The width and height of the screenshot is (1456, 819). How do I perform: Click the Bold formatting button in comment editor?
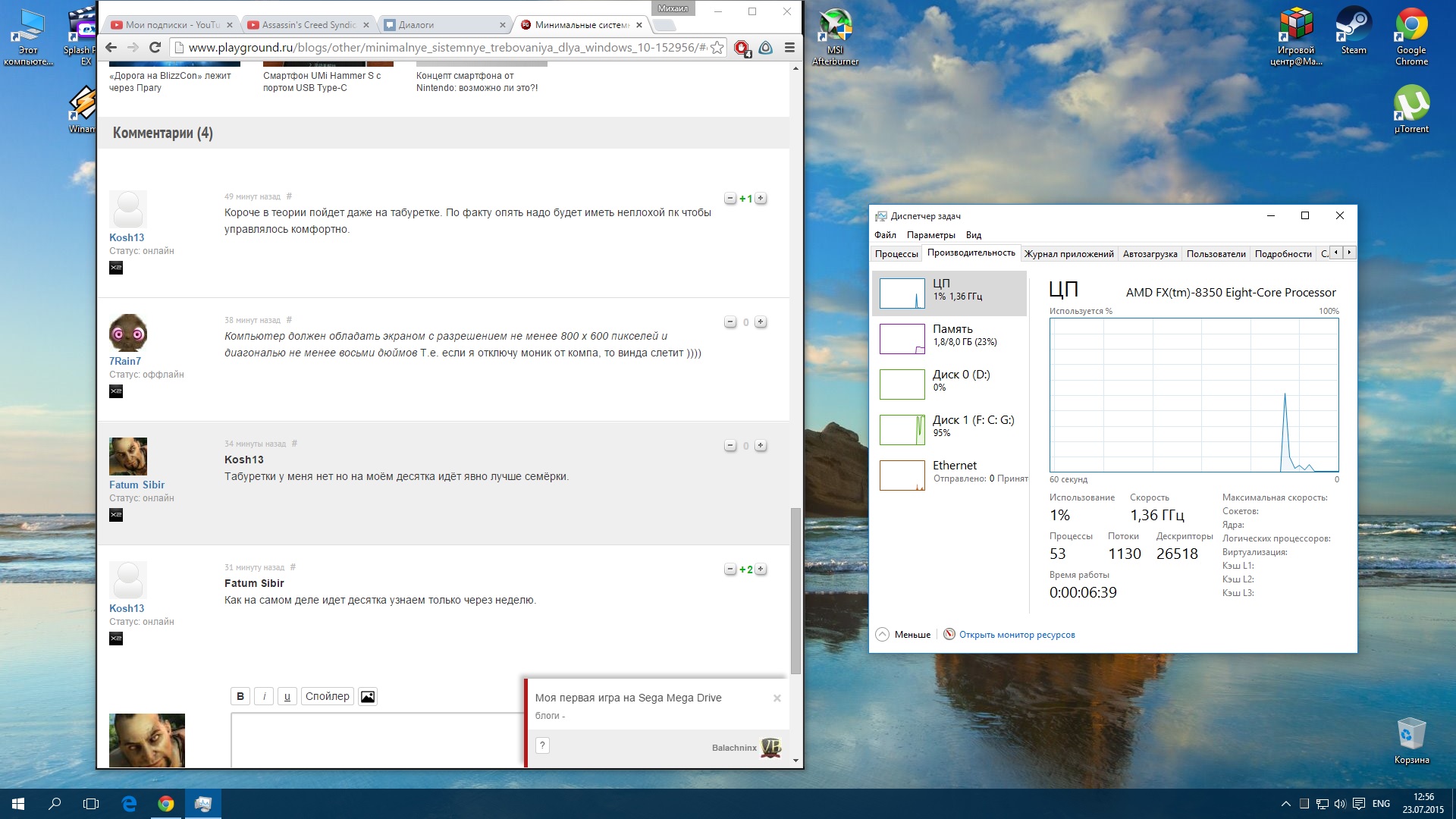(240, 696)
